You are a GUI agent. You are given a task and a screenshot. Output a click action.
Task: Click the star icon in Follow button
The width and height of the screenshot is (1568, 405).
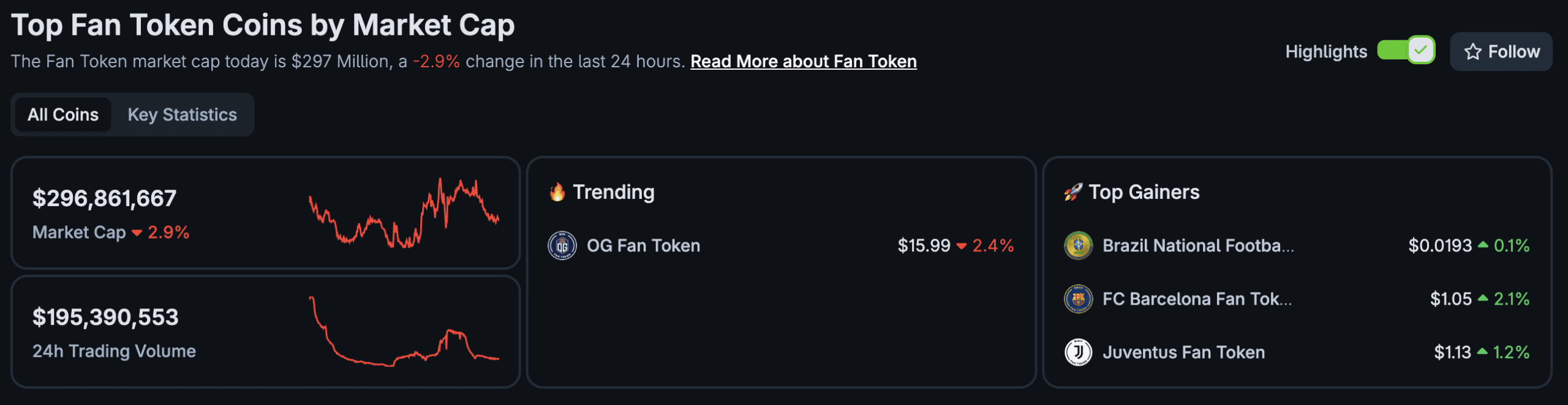[x=1472, y=52]
